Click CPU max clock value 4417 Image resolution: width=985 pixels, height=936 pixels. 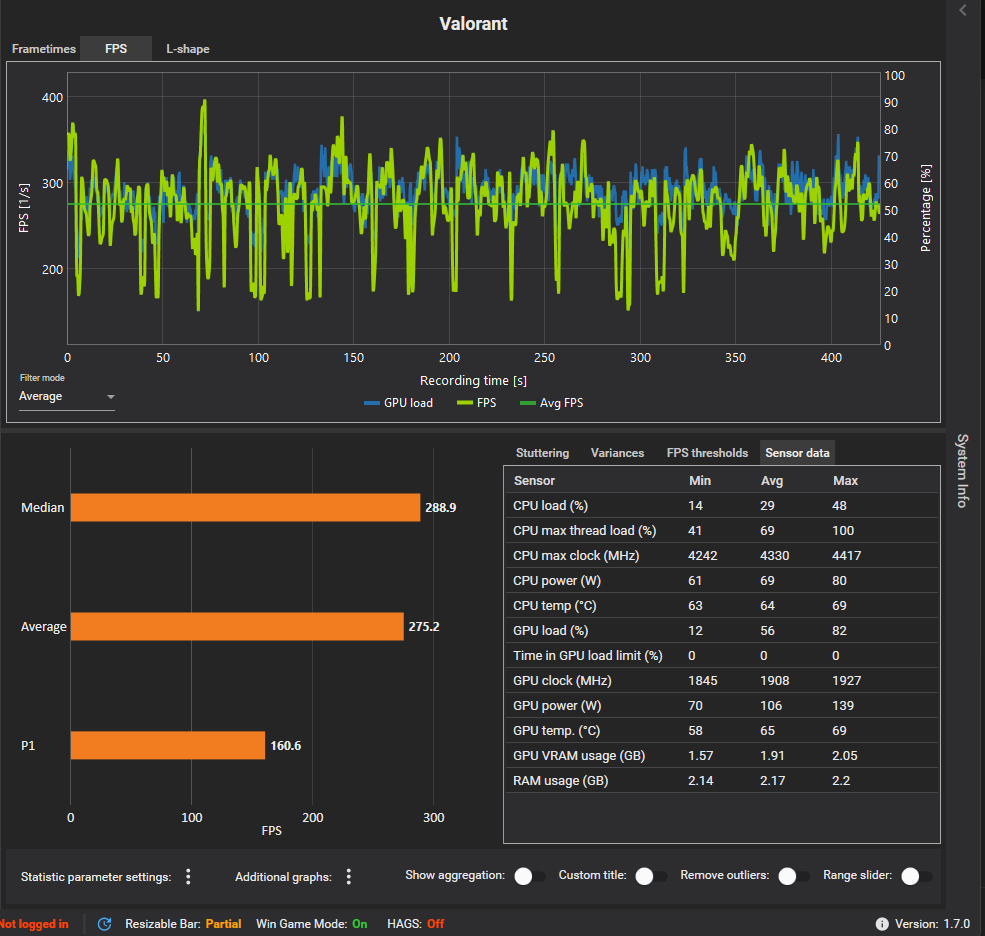coord(846,556)
